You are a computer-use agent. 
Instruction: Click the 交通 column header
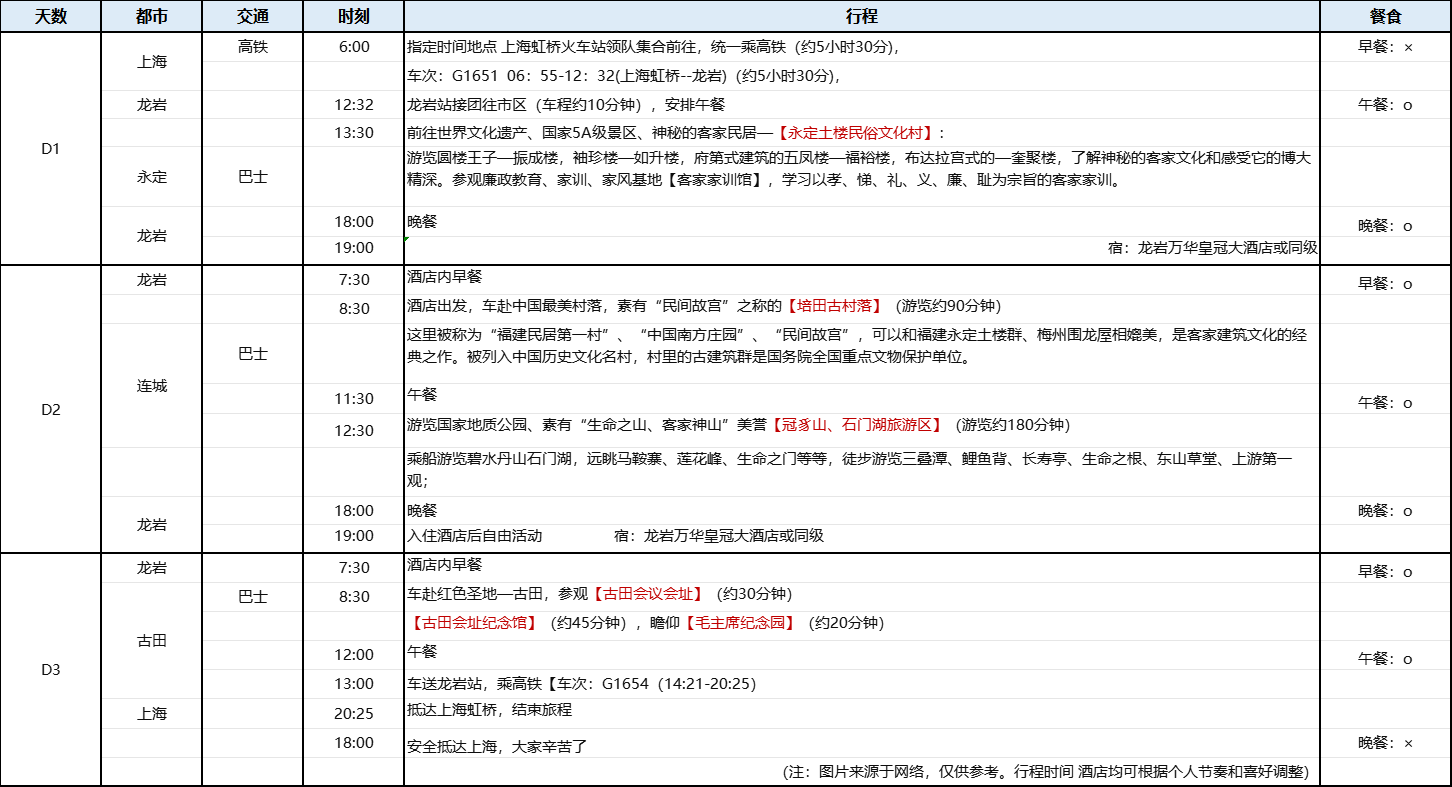(253, 17)
